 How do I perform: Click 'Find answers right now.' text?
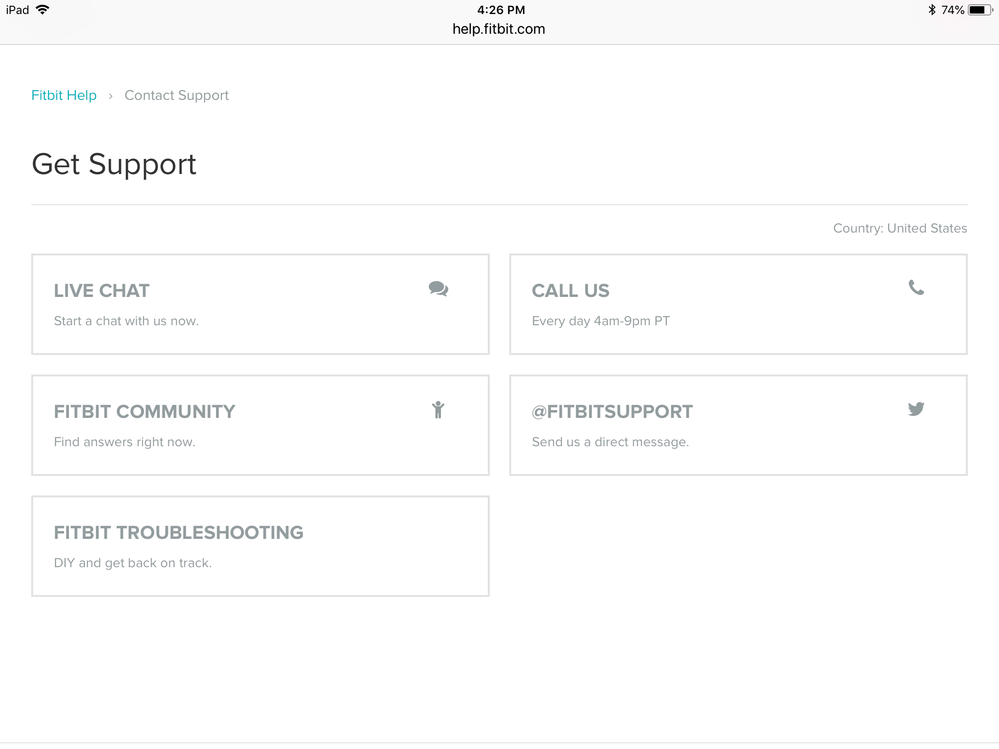click(x=124, y=442)
